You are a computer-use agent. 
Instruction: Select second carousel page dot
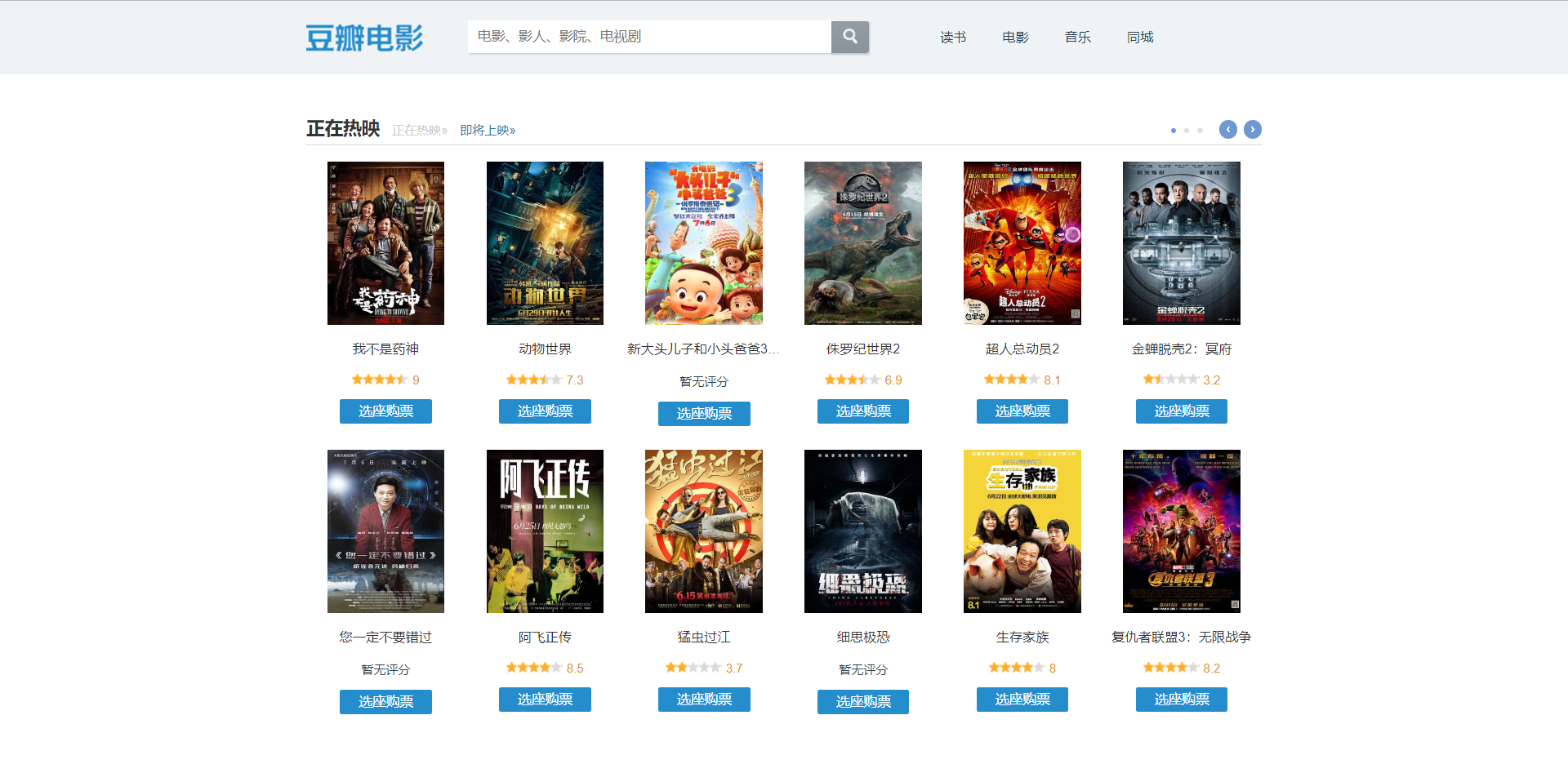[1187, 131]
